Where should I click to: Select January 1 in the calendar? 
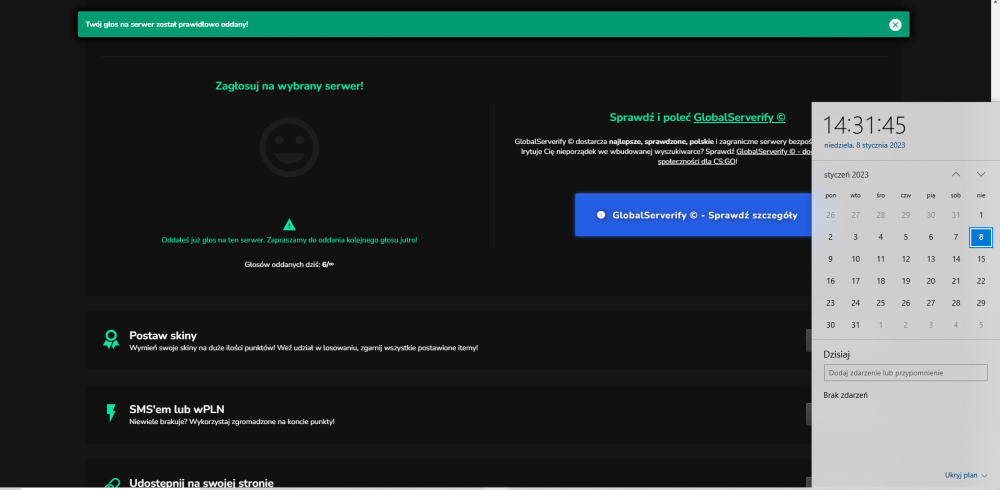(981, 216)
